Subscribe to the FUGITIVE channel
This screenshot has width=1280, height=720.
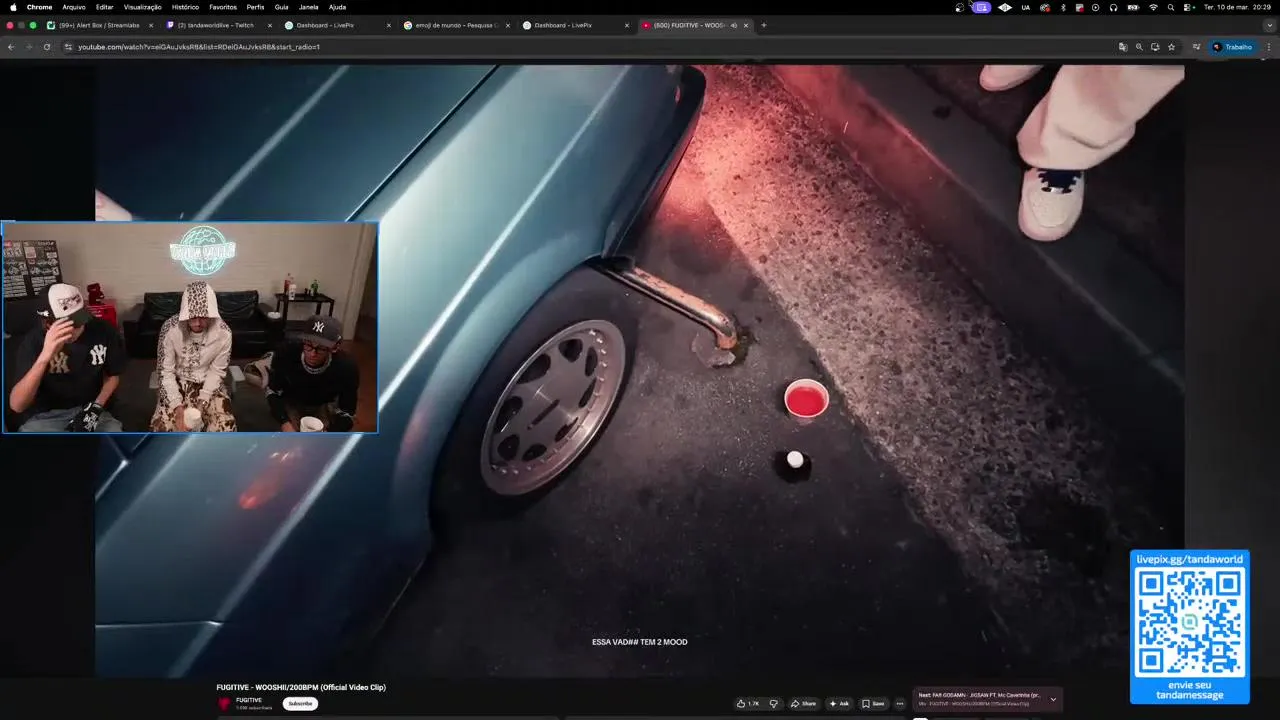[300, 703]
